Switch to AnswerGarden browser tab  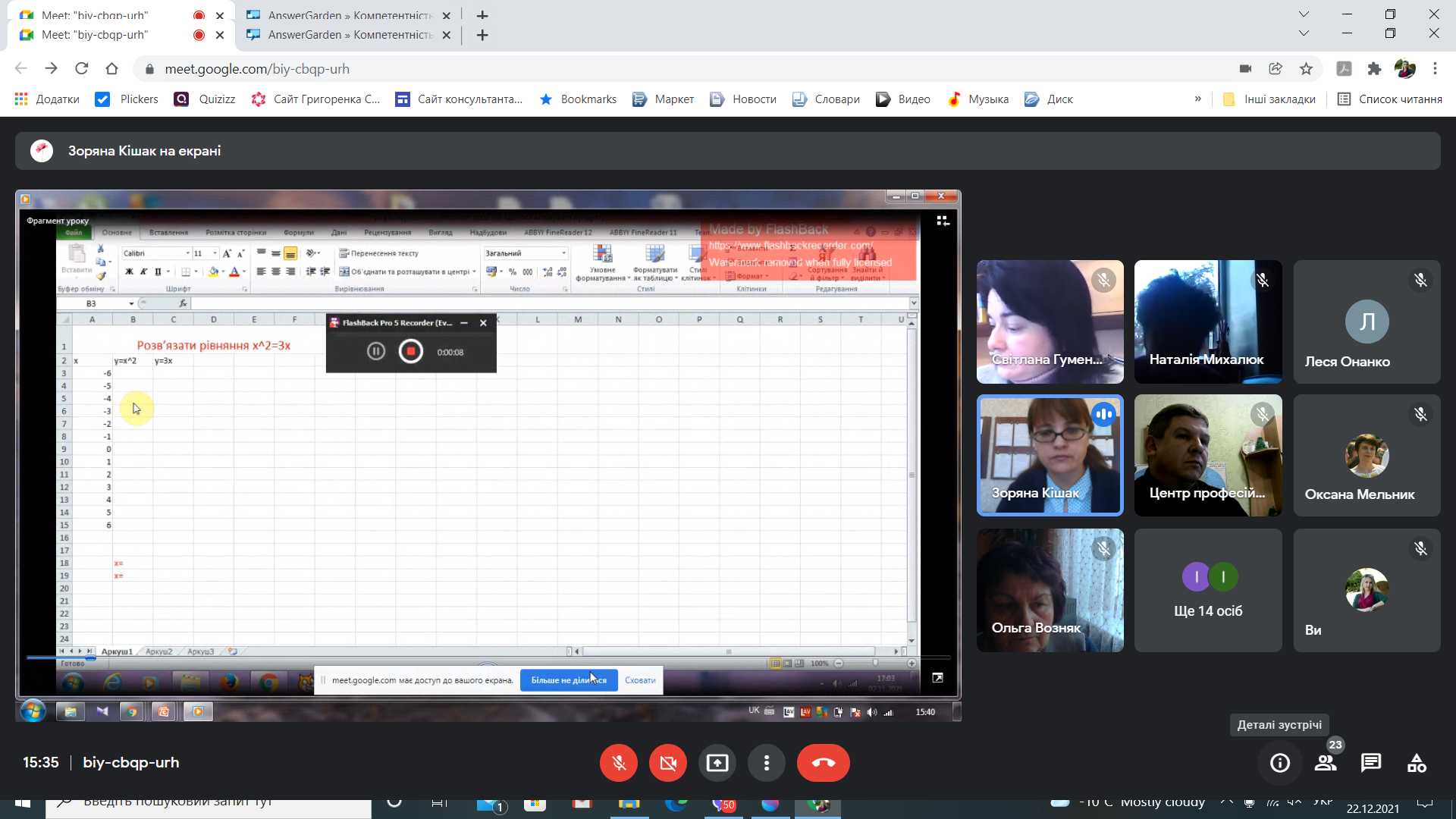[x=349, y=35]
